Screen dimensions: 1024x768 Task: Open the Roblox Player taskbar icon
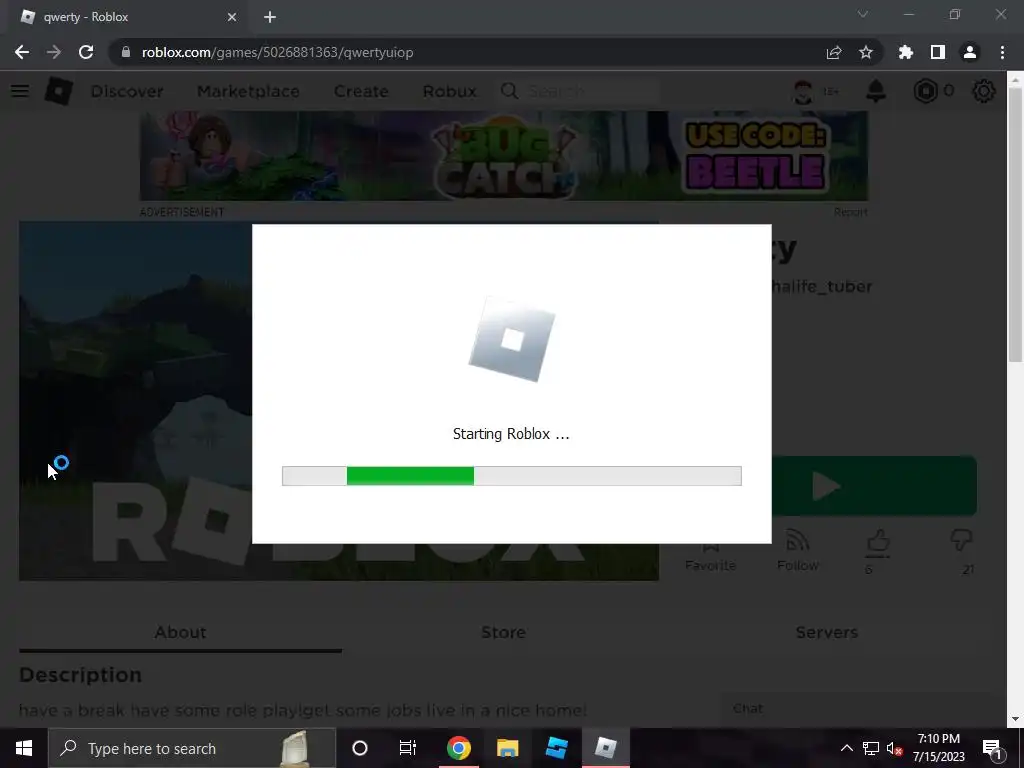point(605,748)
